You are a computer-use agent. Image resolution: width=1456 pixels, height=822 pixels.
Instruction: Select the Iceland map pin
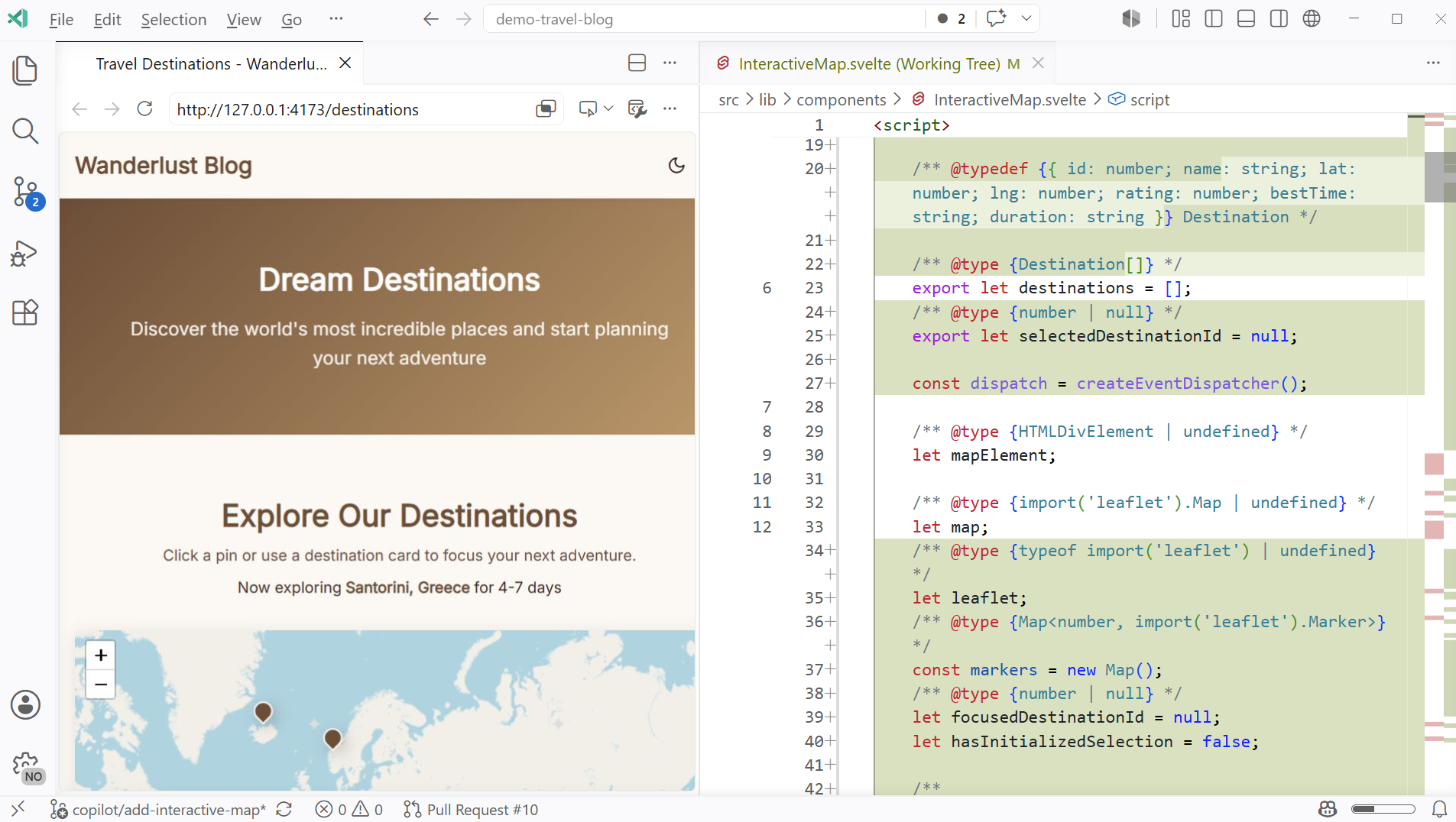tap(263, 712)
